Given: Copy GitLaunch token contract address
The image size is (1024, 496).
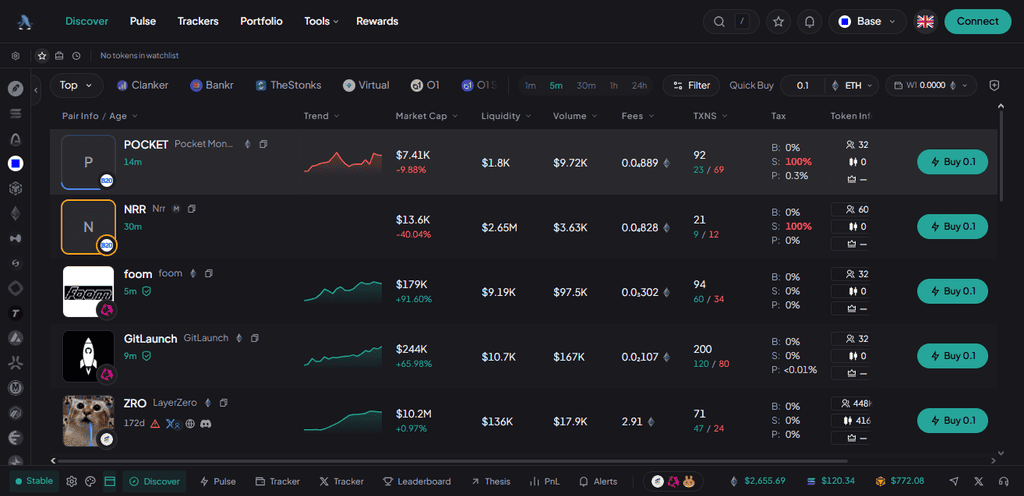Looking at the screenshot, I should [x=255, y=338].
